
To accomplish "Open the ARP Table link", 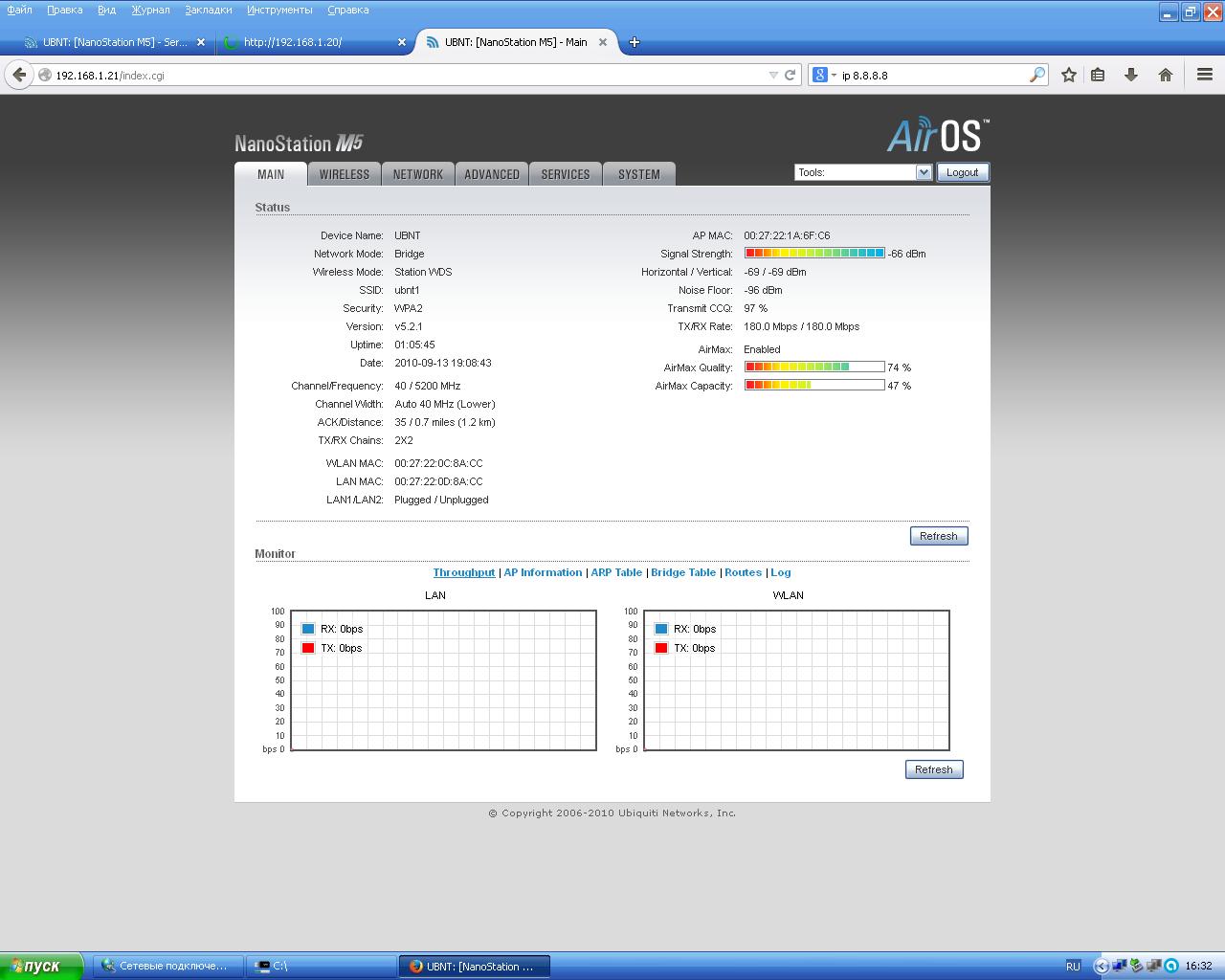I will 616,572.
